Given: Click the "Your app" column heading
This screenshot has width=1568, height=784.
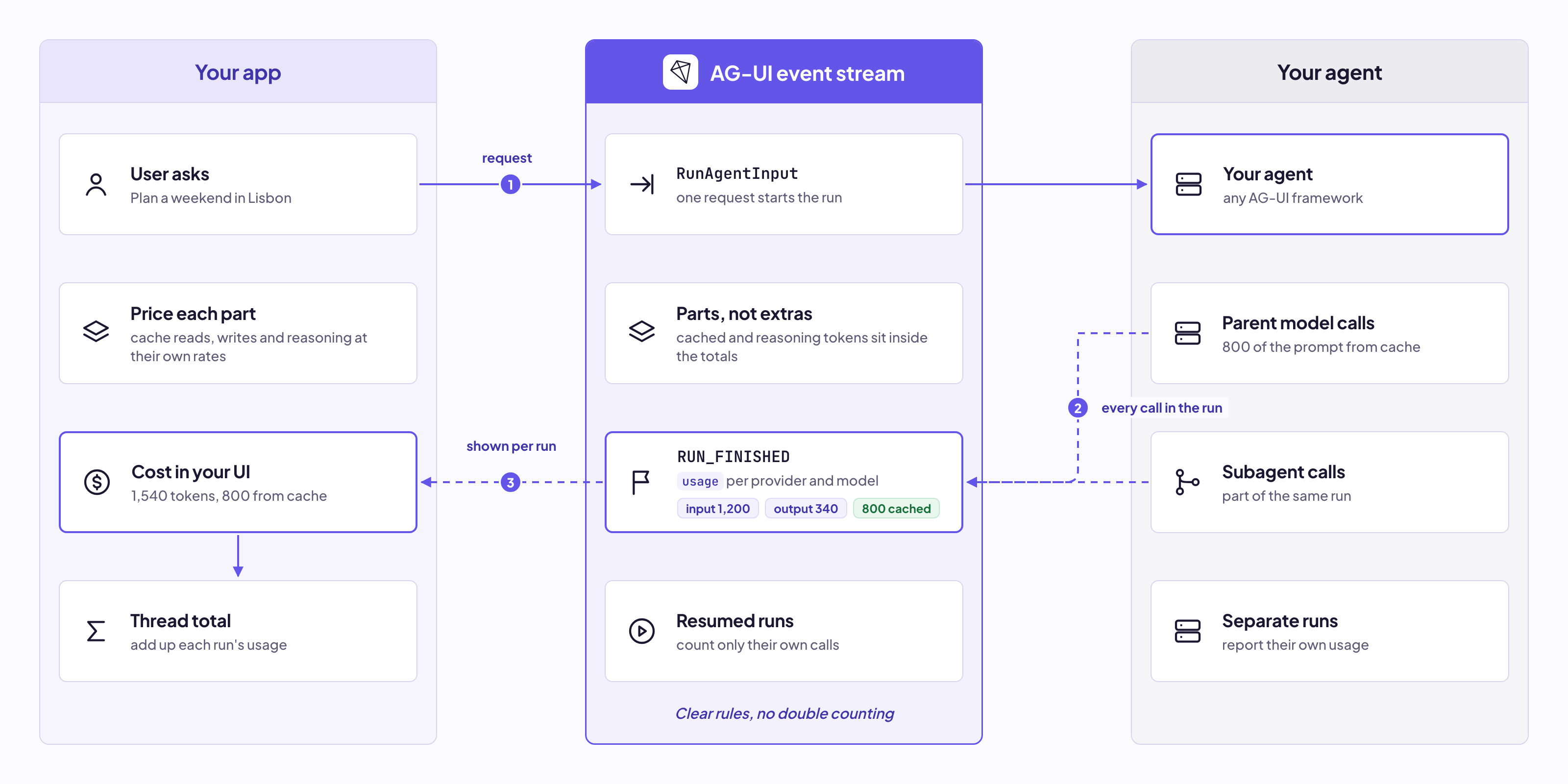Looking at the screenshot, I should click(237, 73).
